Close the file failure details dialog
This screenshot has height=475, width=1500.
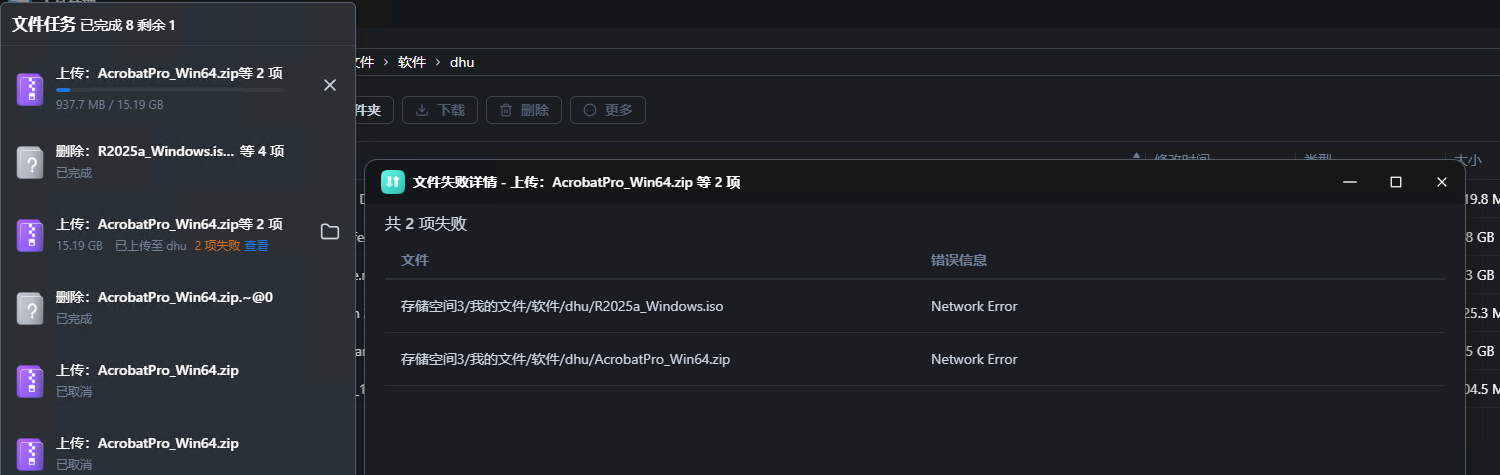point(1442,182)
